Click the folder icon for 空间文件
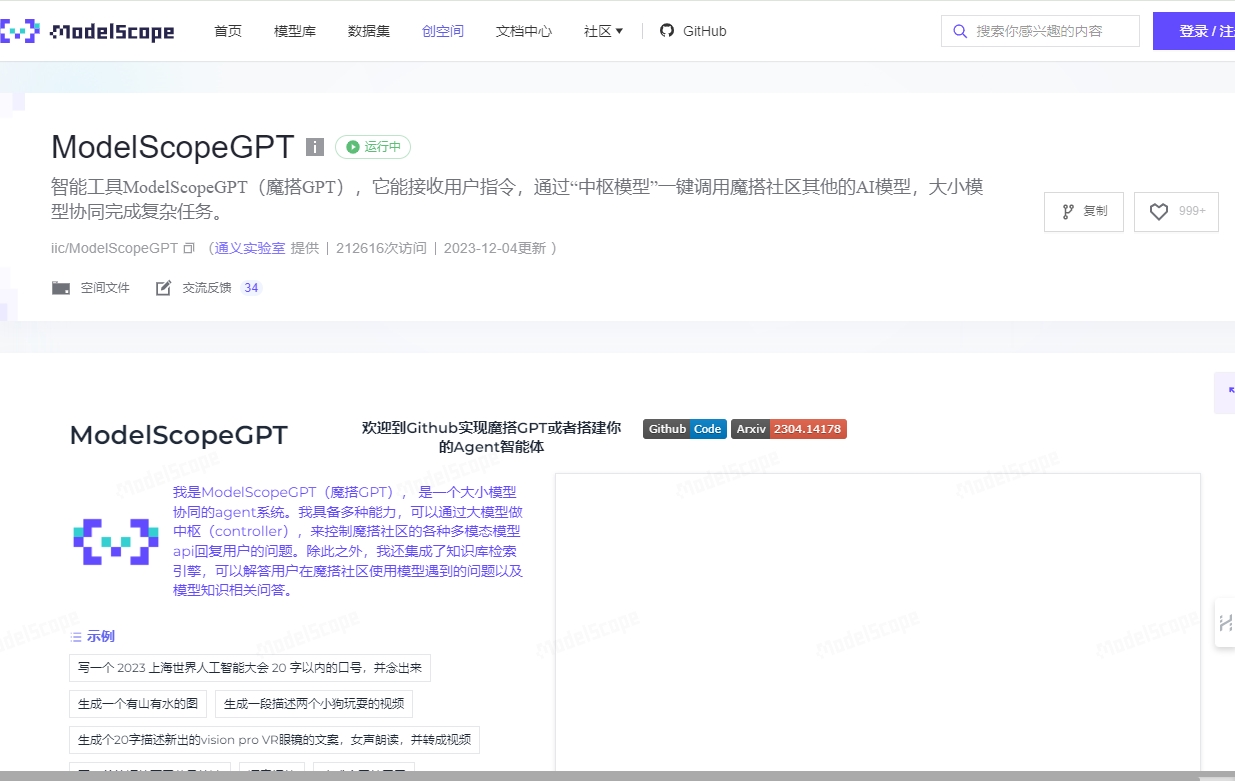The height and width of the screenshot is (781, 1235). point(61,288)
